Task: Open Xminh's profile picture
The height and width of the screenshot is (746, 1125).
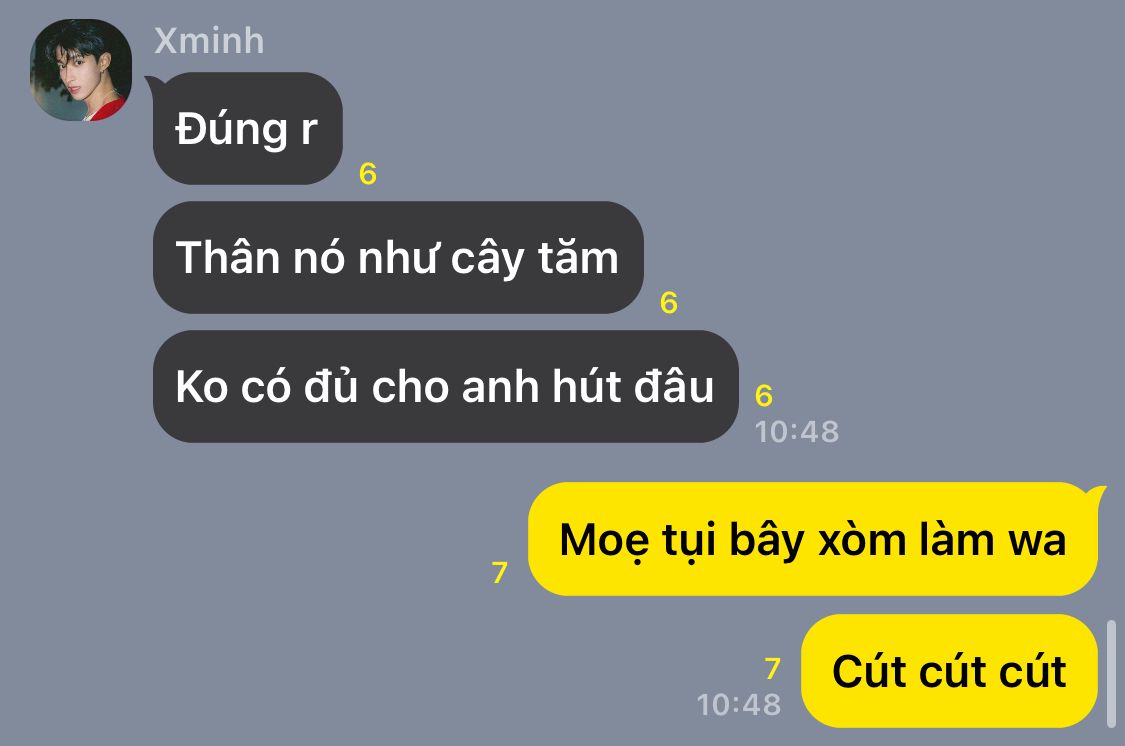Action: [80, 70]
